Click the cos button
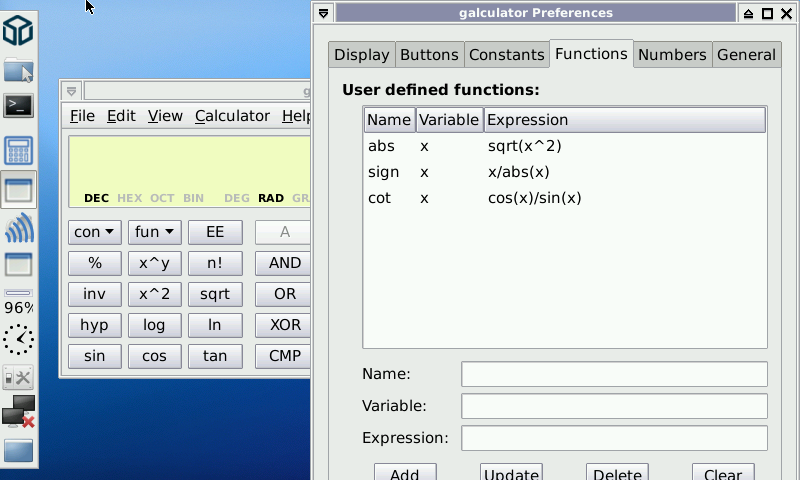The height and width of the screenshot is (480, 800). [x=155, y=356]
